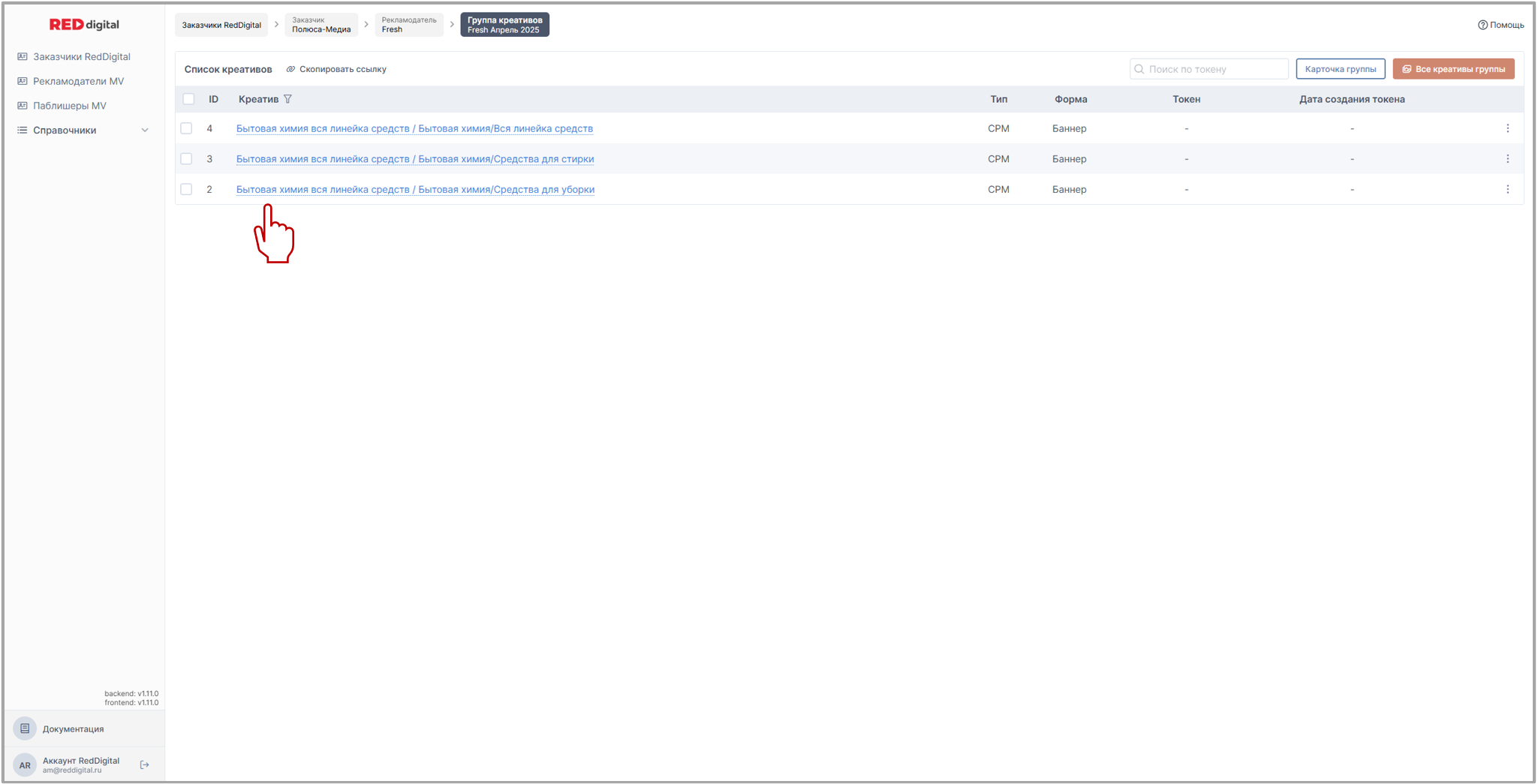Open three-dot menu for creative ID 2

[1507, 190]
